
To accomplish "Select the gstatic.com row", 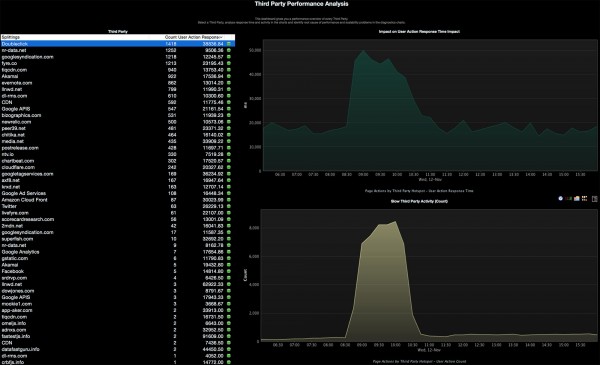I will (x=117, y=259).
